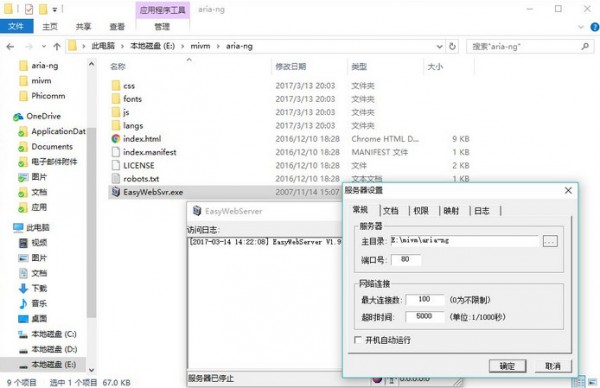Expand the address bar history dropdown
This screenshot has width=600, height=388.
439,47
